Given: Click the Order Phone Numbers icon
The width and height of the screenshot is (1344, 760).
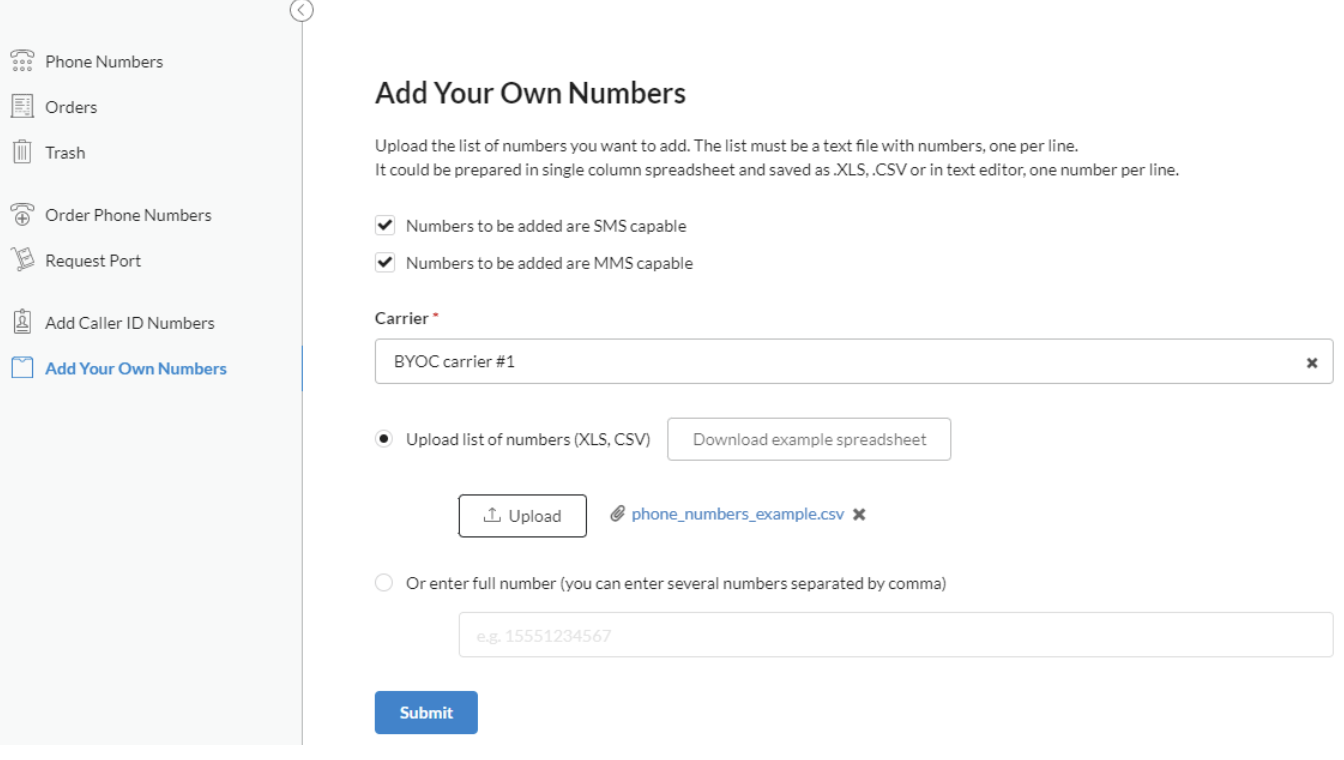Looking at the screenshot, I should pyautogui.click(x=21, y=214).
